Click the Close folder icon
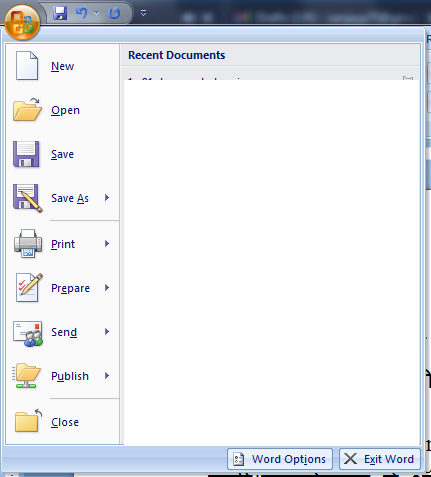Screen dimensions: 431x477 [x=28, y=420]
